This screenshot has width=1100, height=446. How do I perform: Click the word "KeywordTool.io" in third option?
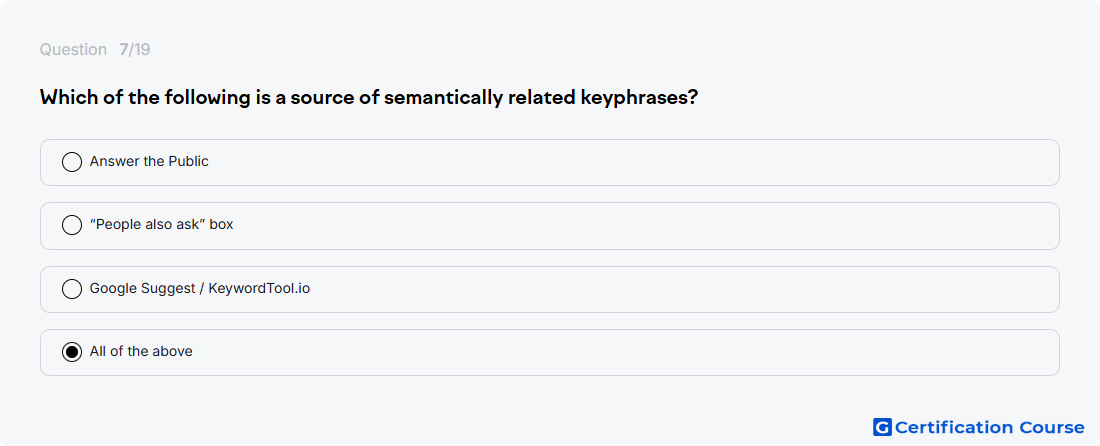pos(259,288)
